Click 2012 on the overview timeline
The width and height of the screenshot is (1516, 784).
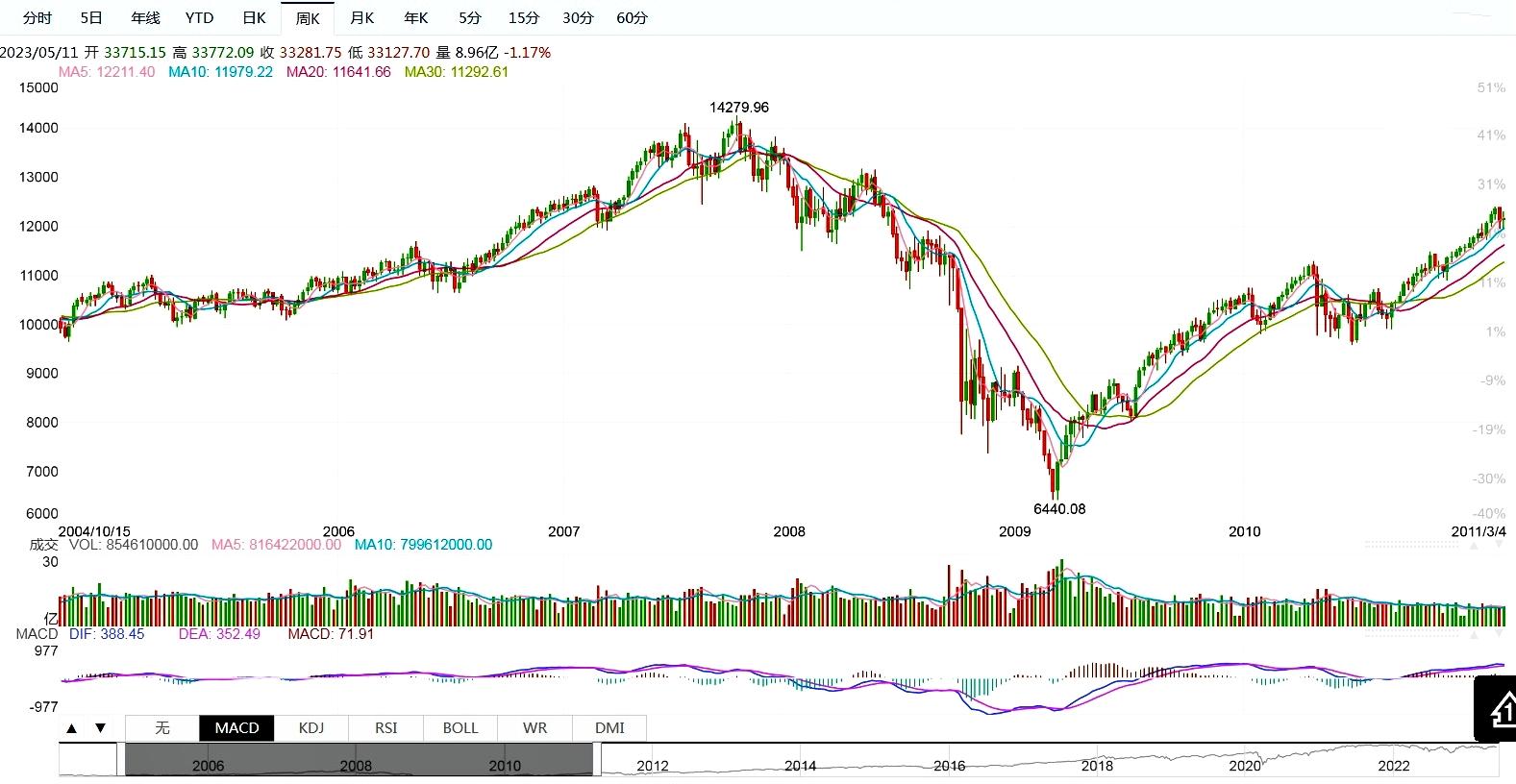click(x=653, y=766)
